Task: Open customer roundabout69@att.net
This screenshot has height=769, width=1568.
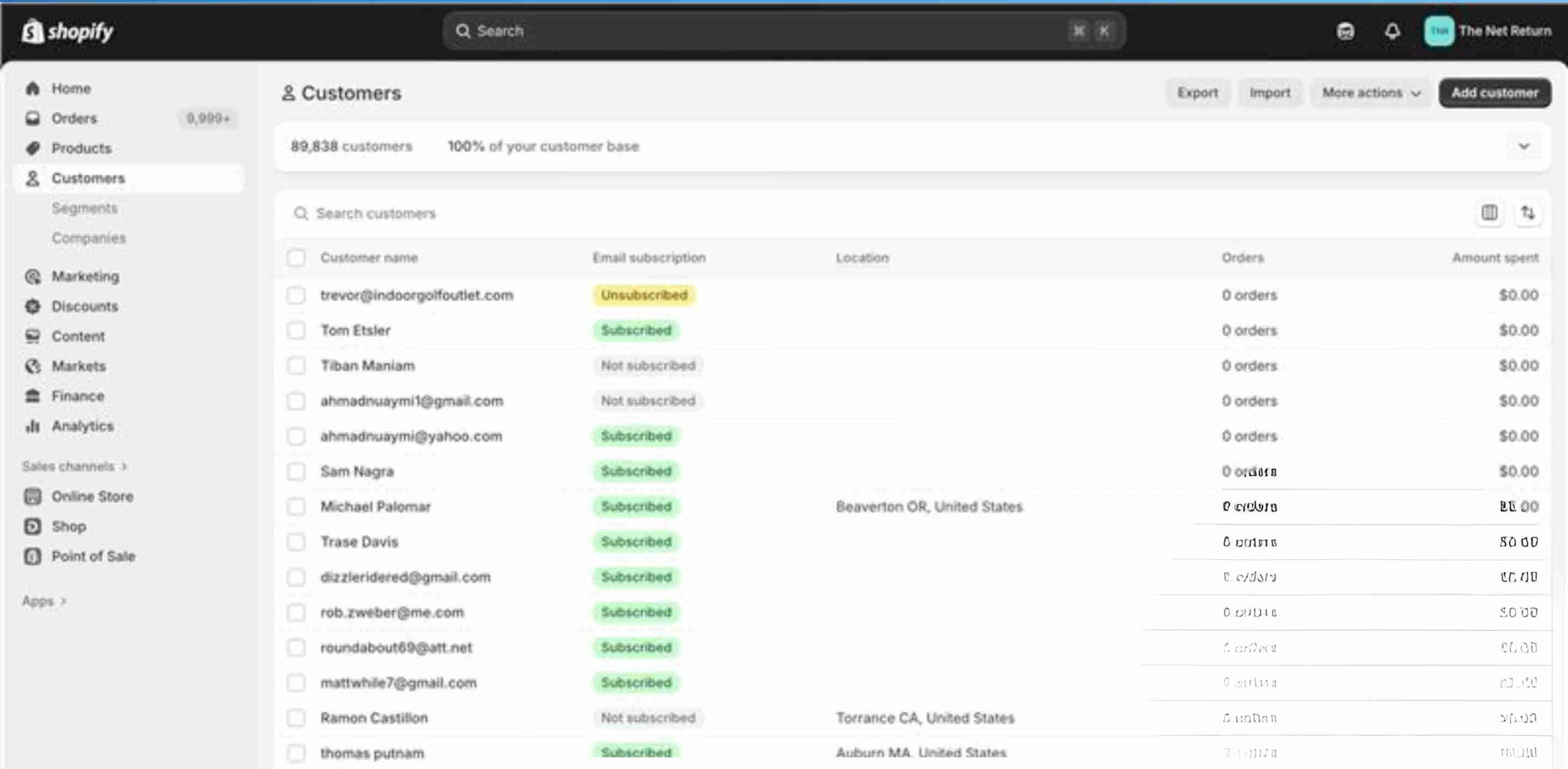Action: click(396, 648)
